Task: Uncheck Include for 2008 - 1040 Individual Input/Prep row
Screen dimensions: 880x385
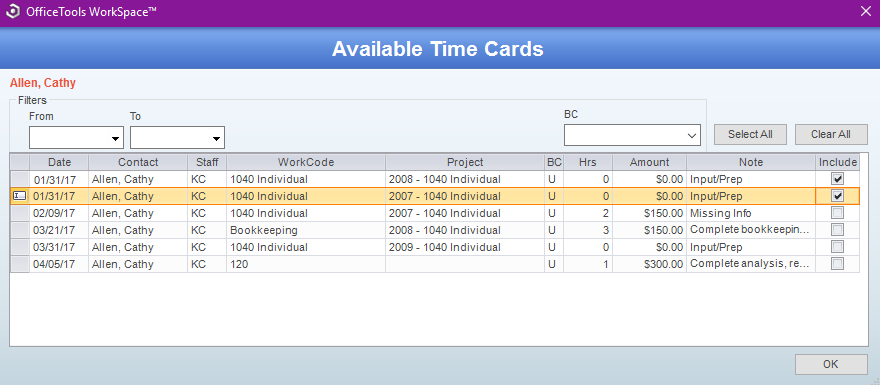Action: [x=837, y=179]
